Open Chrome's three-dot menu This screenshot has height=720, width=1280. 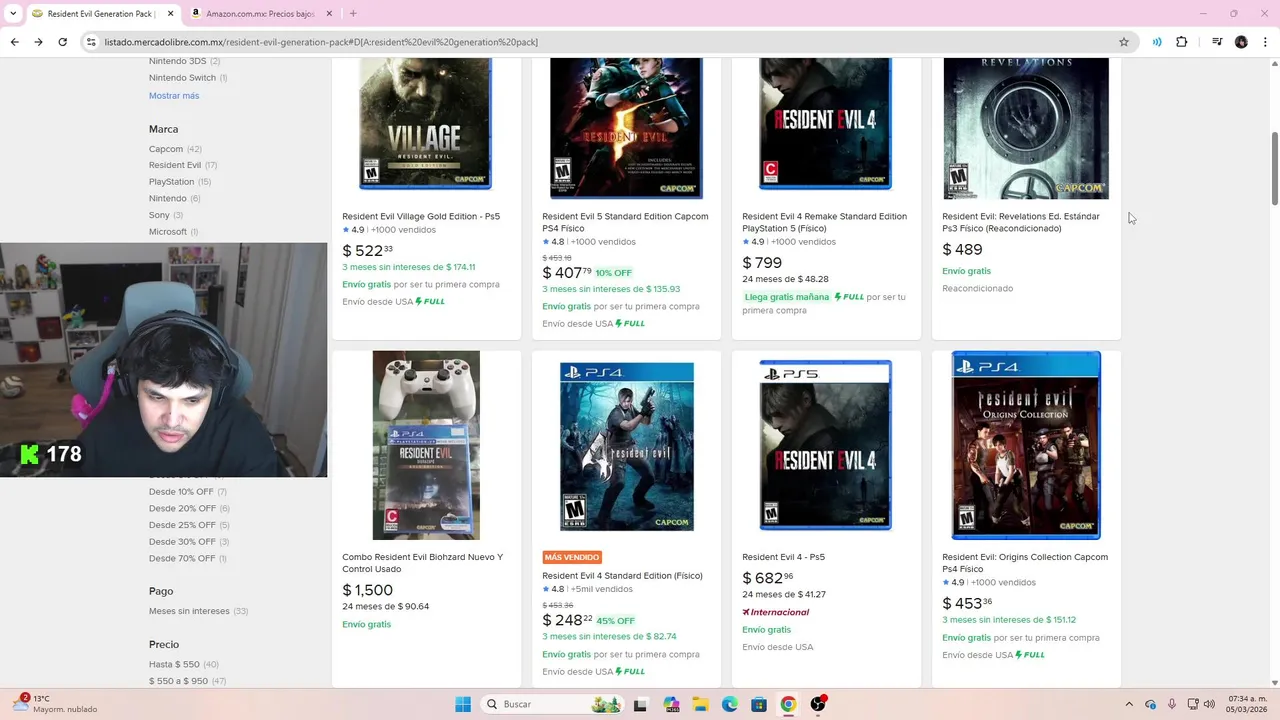1264,42
